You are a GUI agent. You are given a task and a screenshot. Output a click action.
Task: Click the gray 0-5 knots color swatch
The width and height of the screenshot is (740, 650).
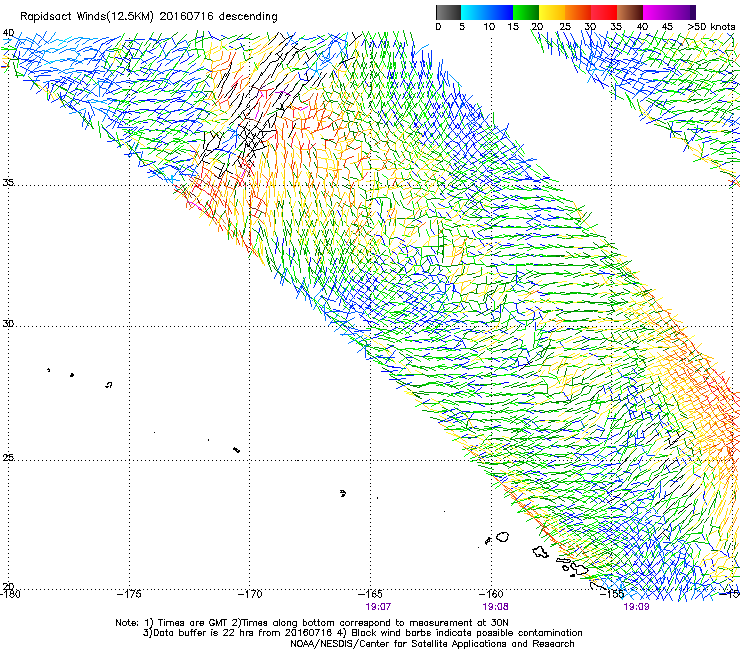click(448, 12)
